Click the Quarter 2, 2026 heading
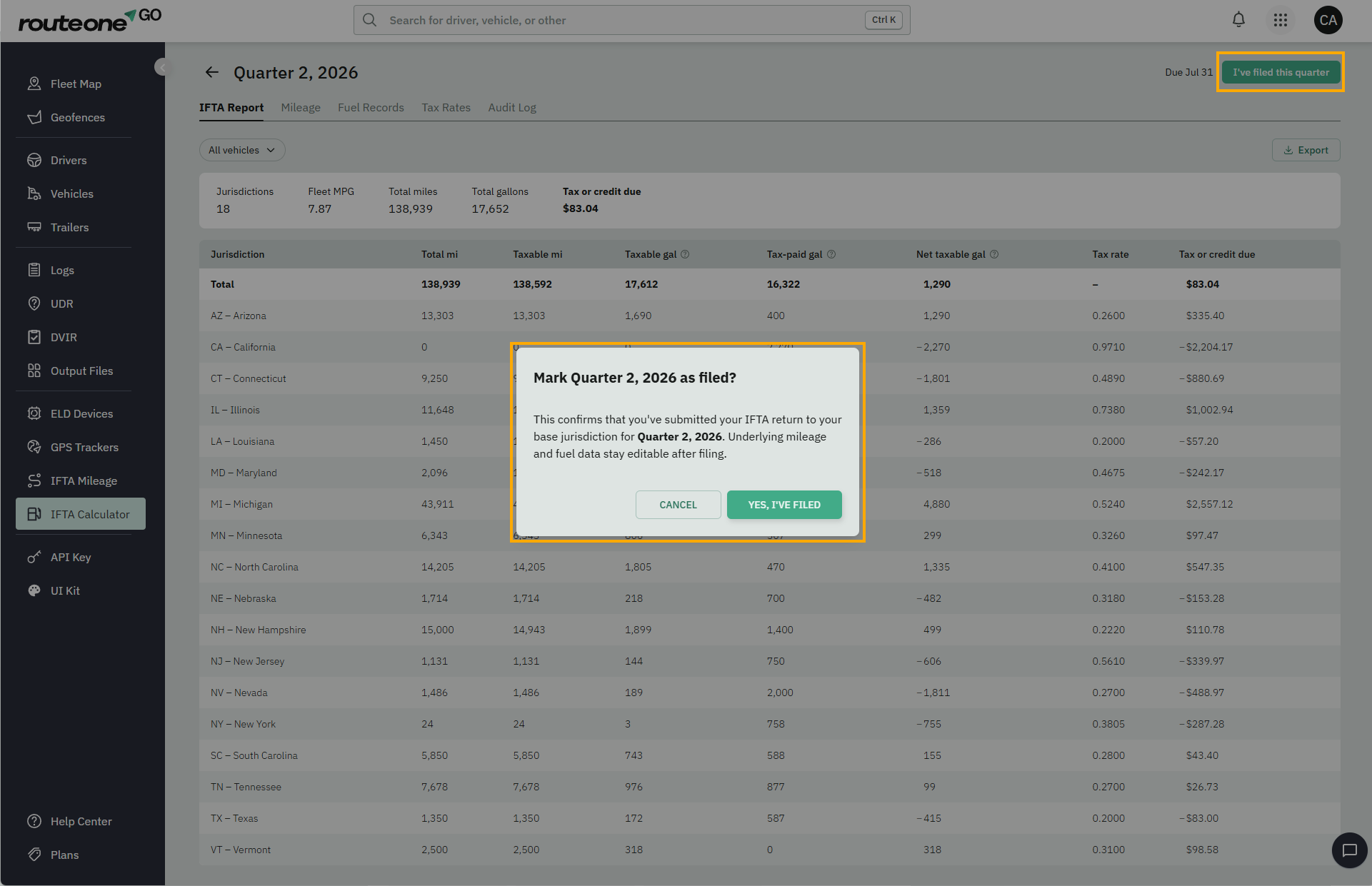 pyautogui.click(x=296, y=72)
